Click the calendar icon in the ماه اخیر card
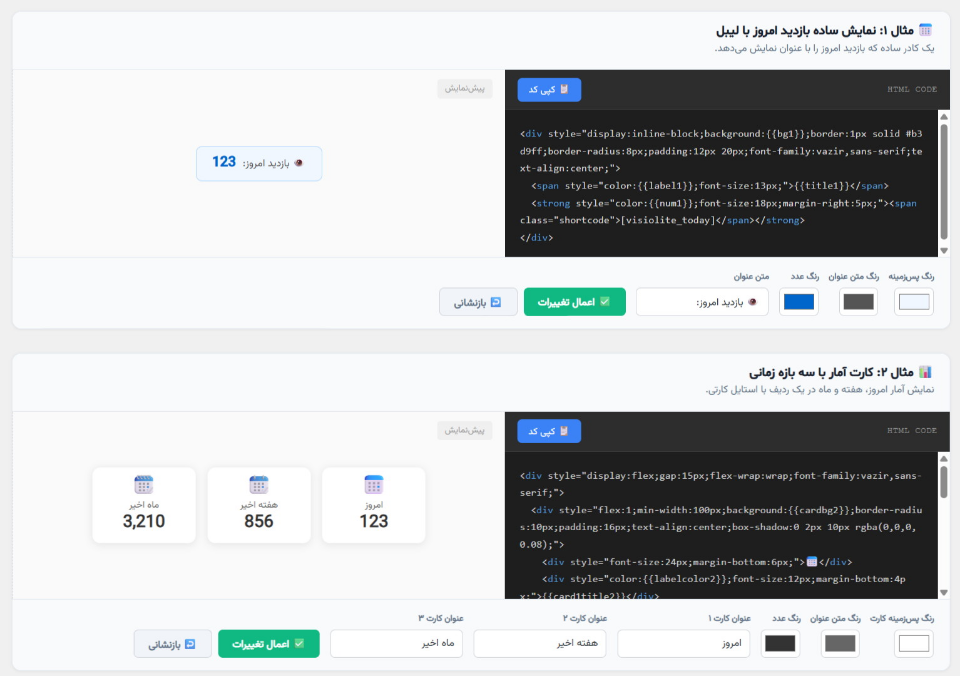This screenshot has width=960, height=676. [x=144, y=484]
